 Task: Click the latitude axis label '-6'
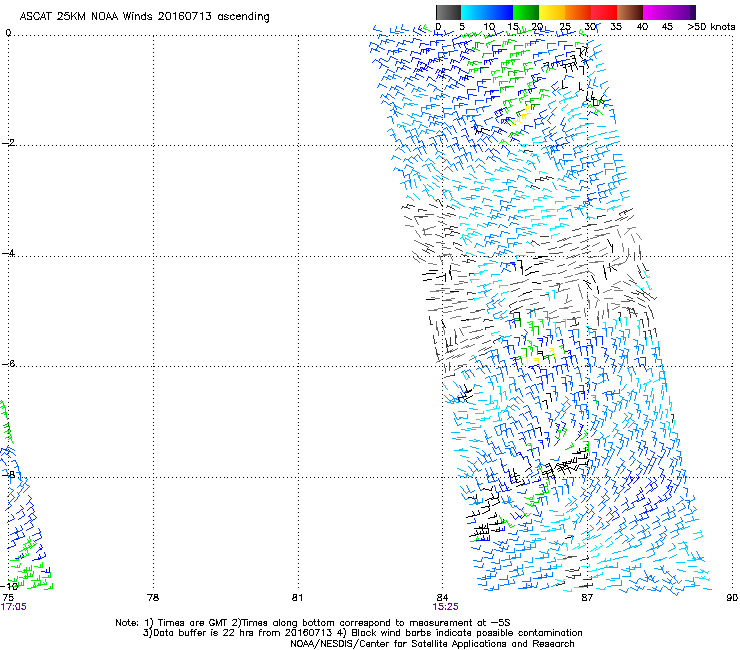pyautogui.click(x=8, y=363)
